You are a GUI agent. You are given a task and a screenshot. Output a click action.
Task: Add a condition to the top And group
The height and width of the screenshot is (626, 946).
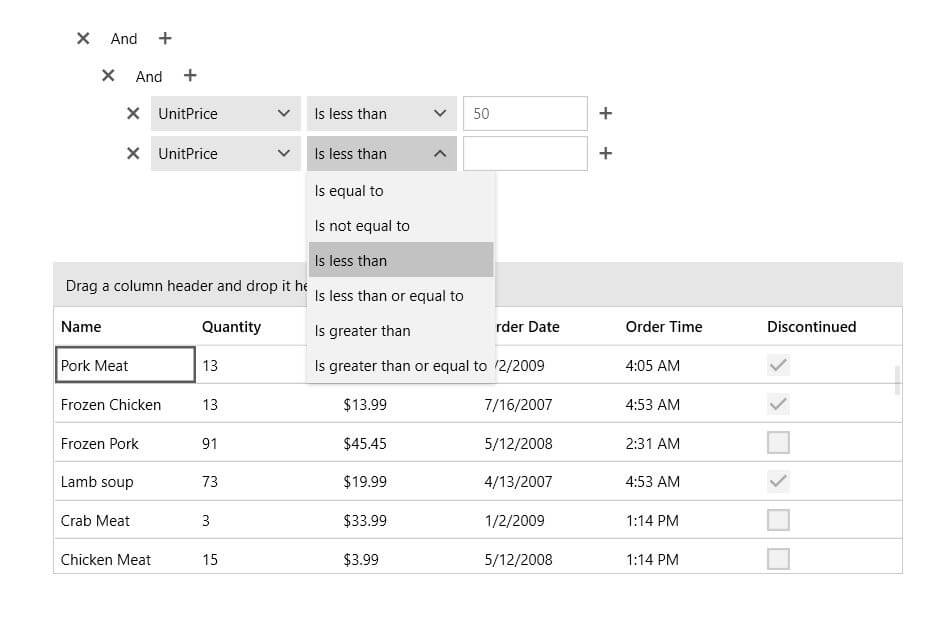pyautogui.click(x=164, y=38)
